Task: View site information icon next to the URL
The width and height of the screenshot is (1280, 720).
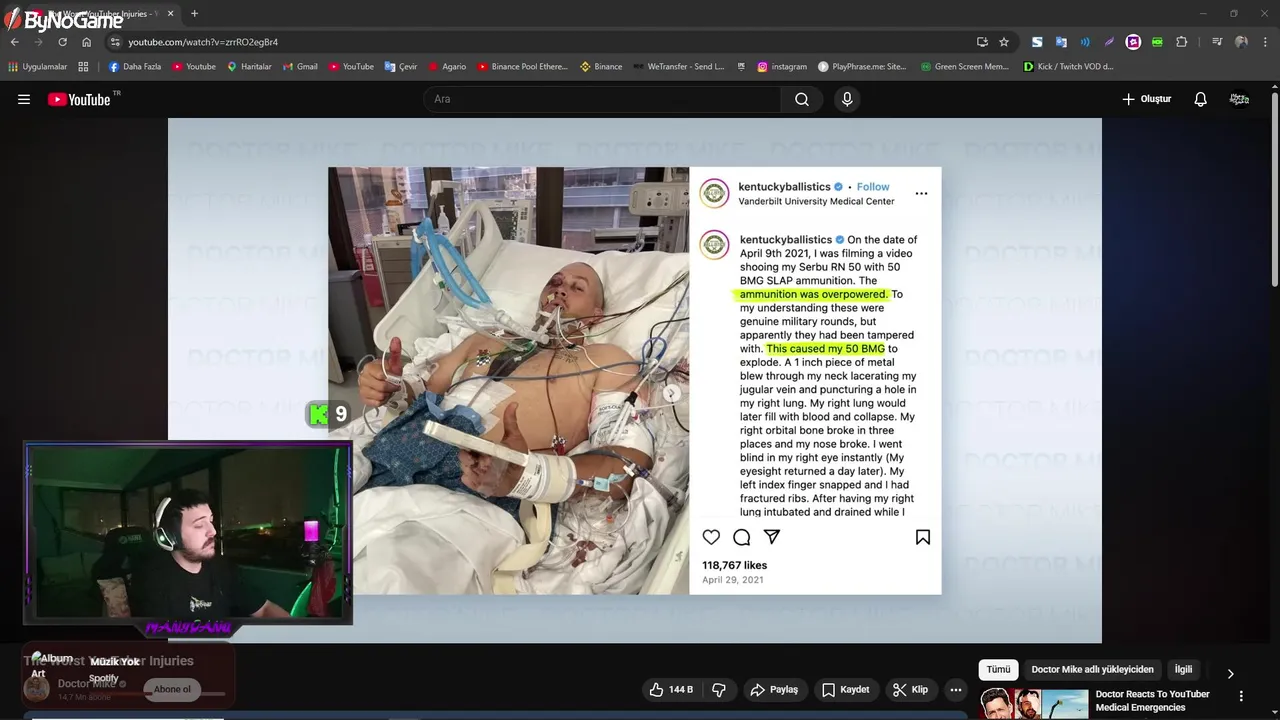Action: coord(116,42)
